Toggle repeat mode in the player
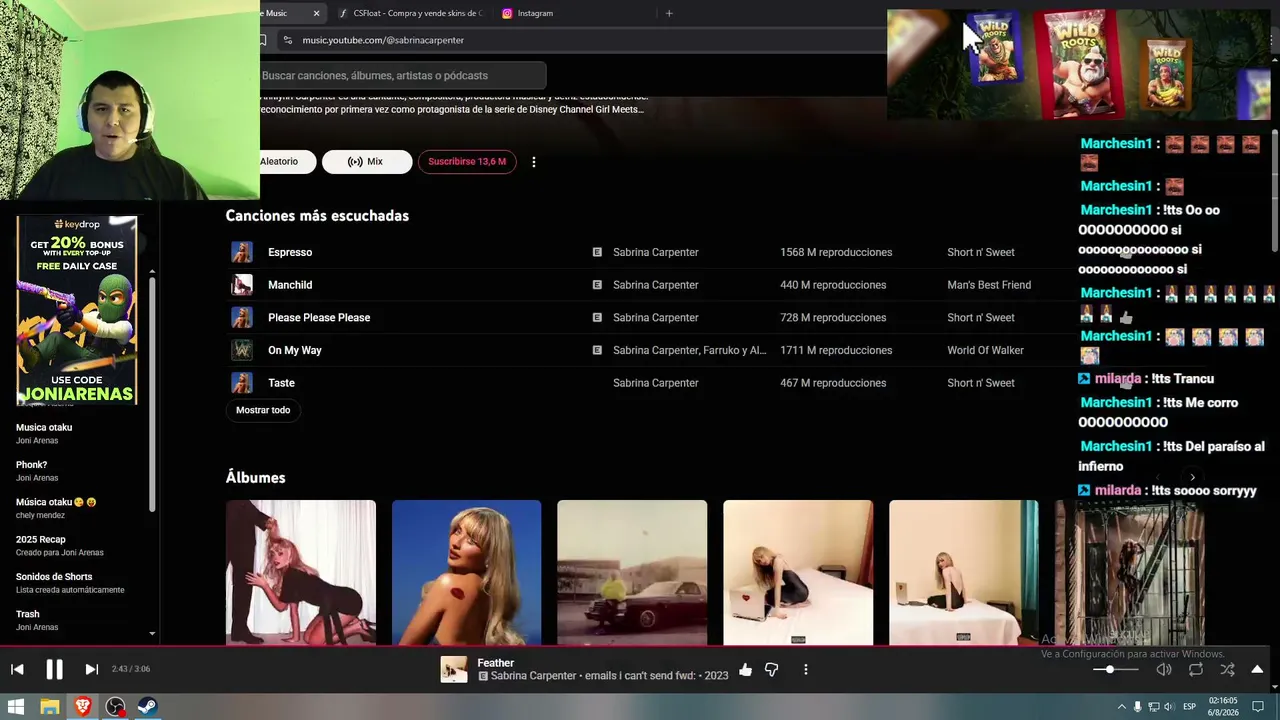The image size is (1280, 720). coord(1195,669)
